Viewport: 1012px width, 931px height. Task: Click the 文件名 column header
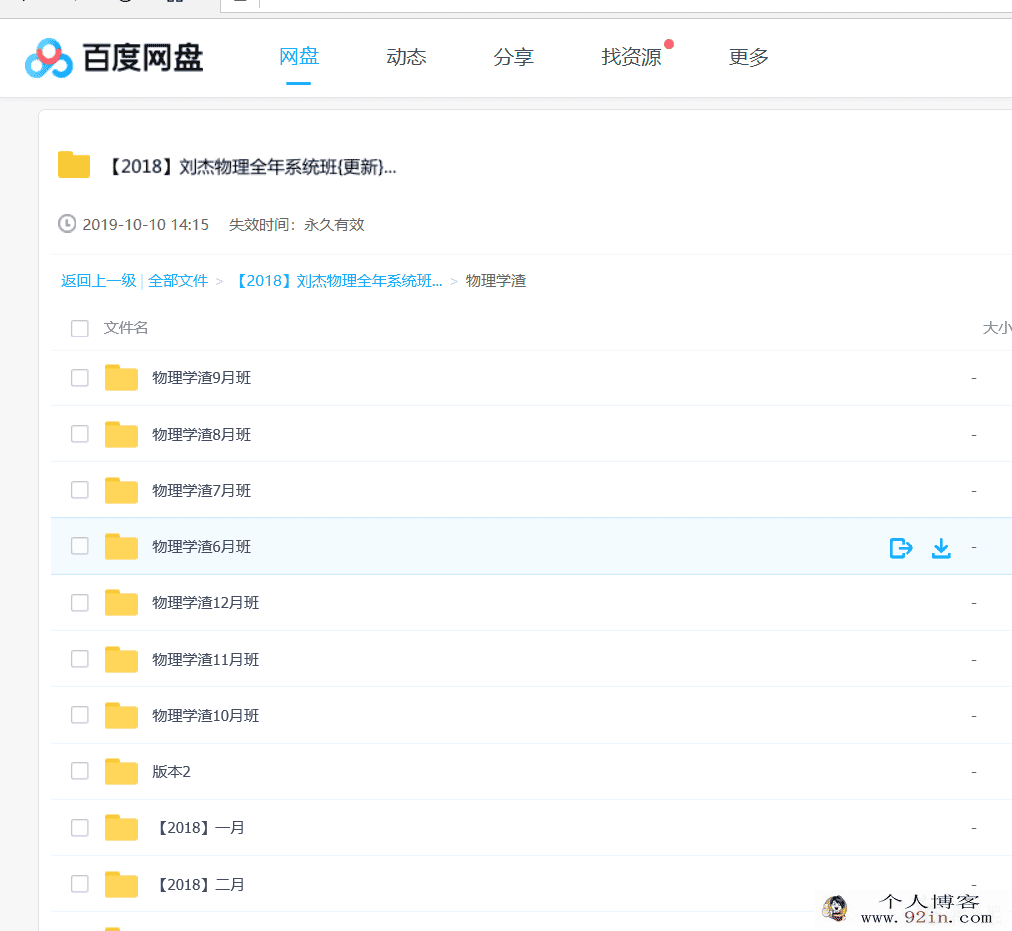click(x=126, y=328)
